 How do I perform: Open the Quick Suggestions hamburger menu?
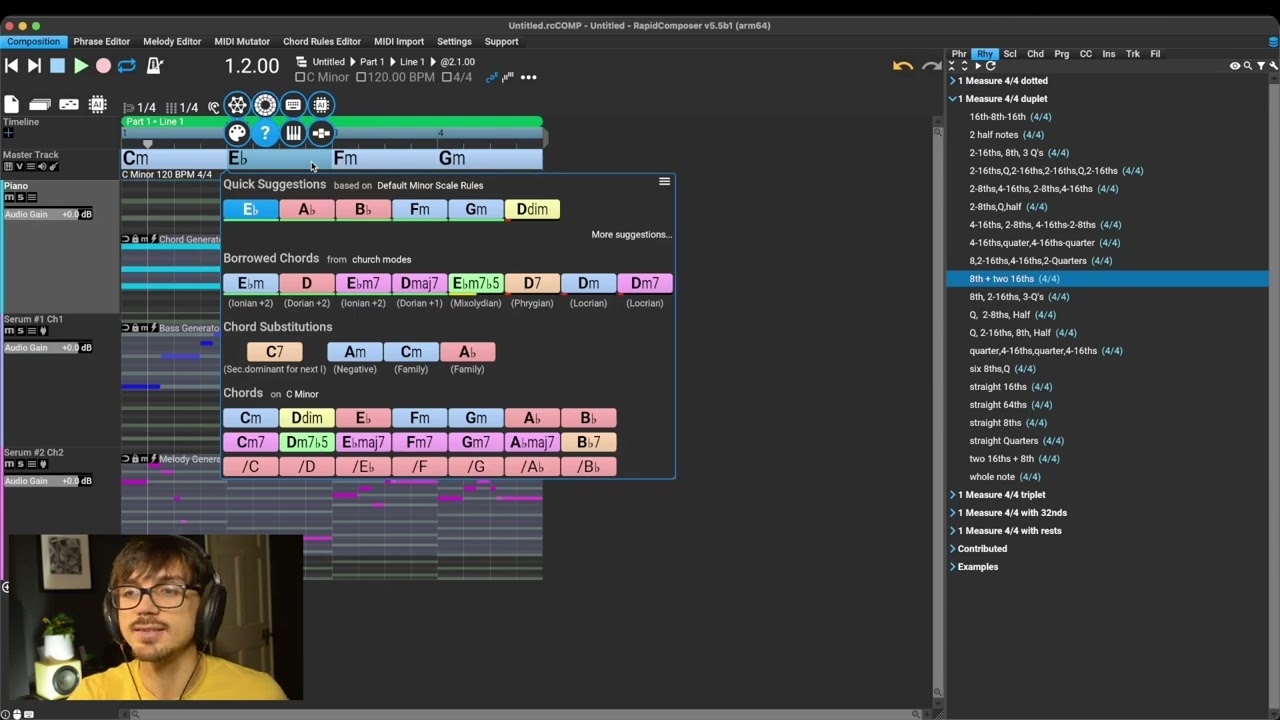[x=664, y=182]
